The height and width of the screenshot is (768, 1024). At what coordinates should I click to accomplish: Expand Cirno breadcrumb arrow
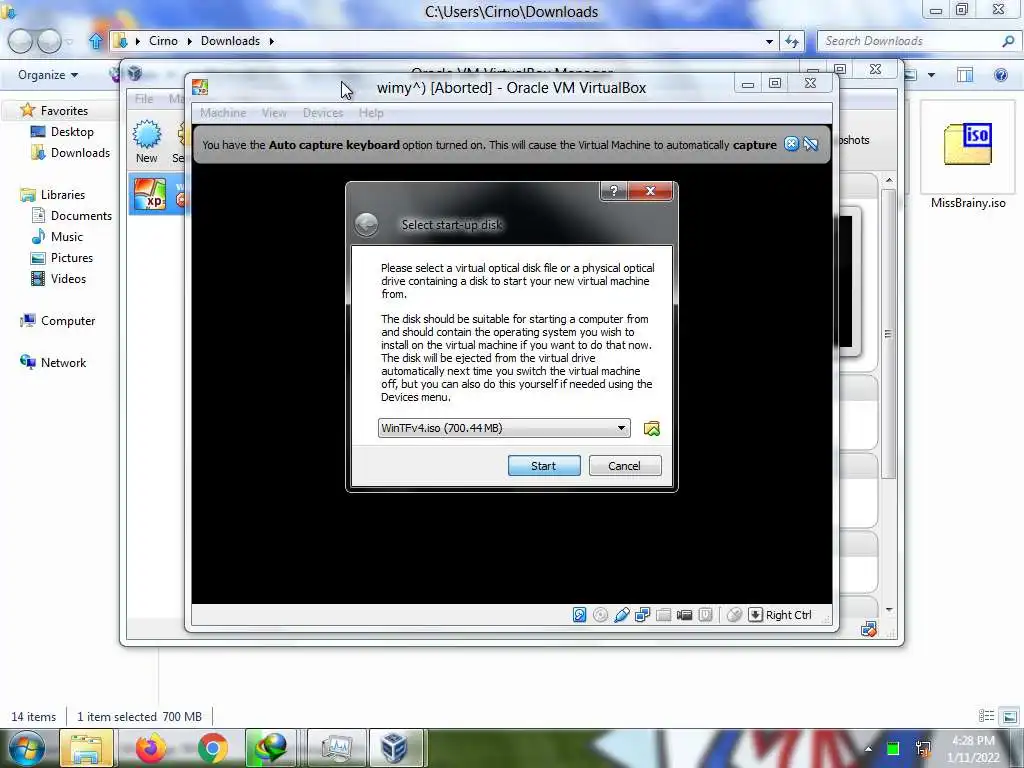189,41
